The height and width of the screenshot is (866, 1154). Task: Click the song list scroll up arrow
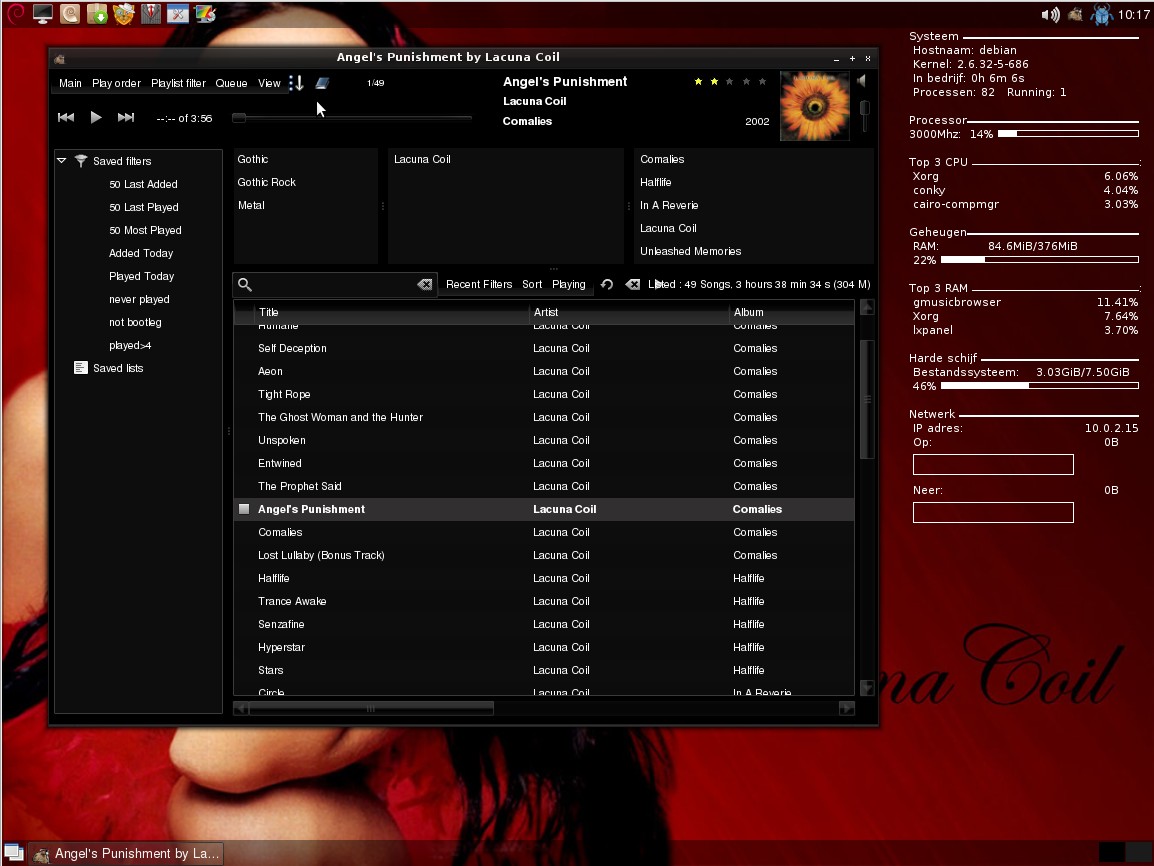coord(867,308)
